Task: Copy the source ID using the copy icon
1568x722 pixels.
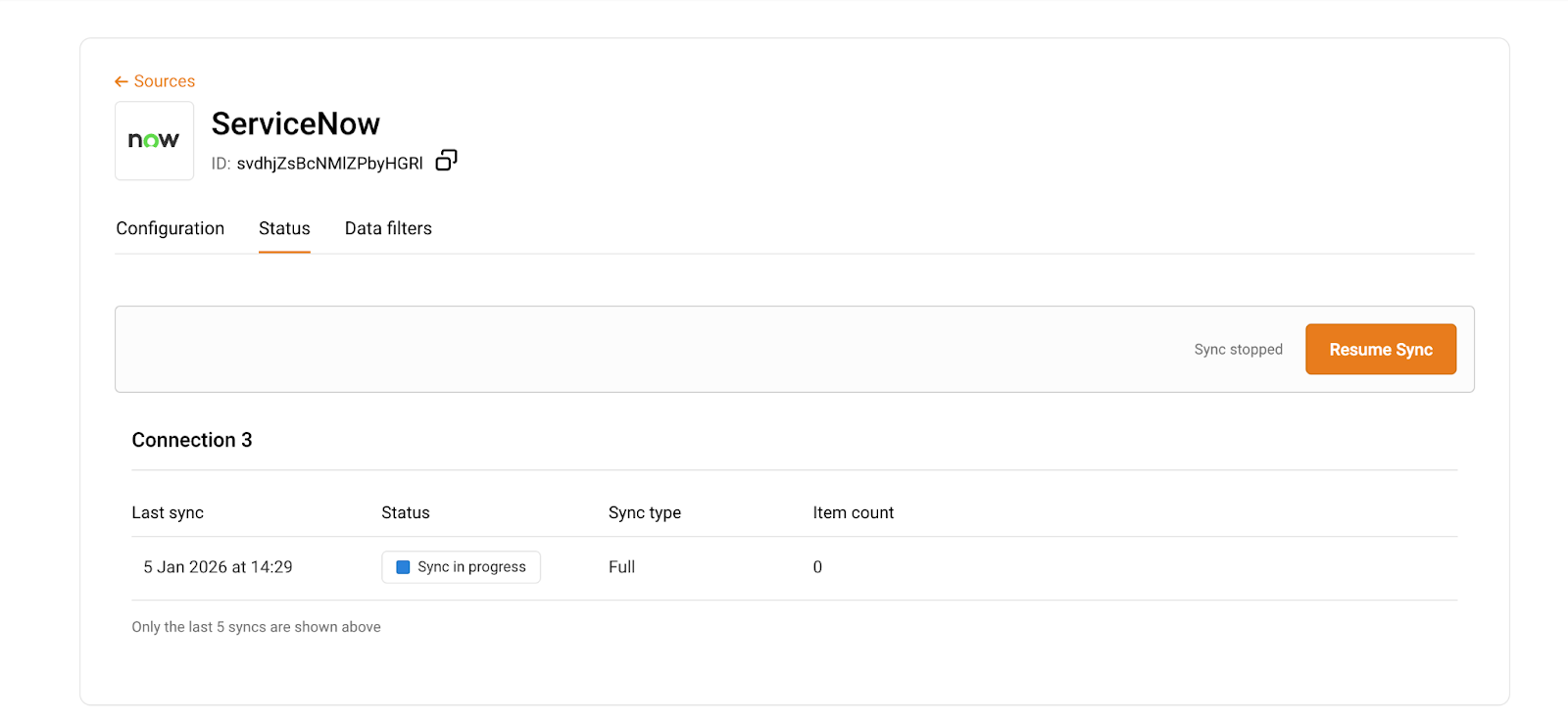Action: [x=446, y=161]
